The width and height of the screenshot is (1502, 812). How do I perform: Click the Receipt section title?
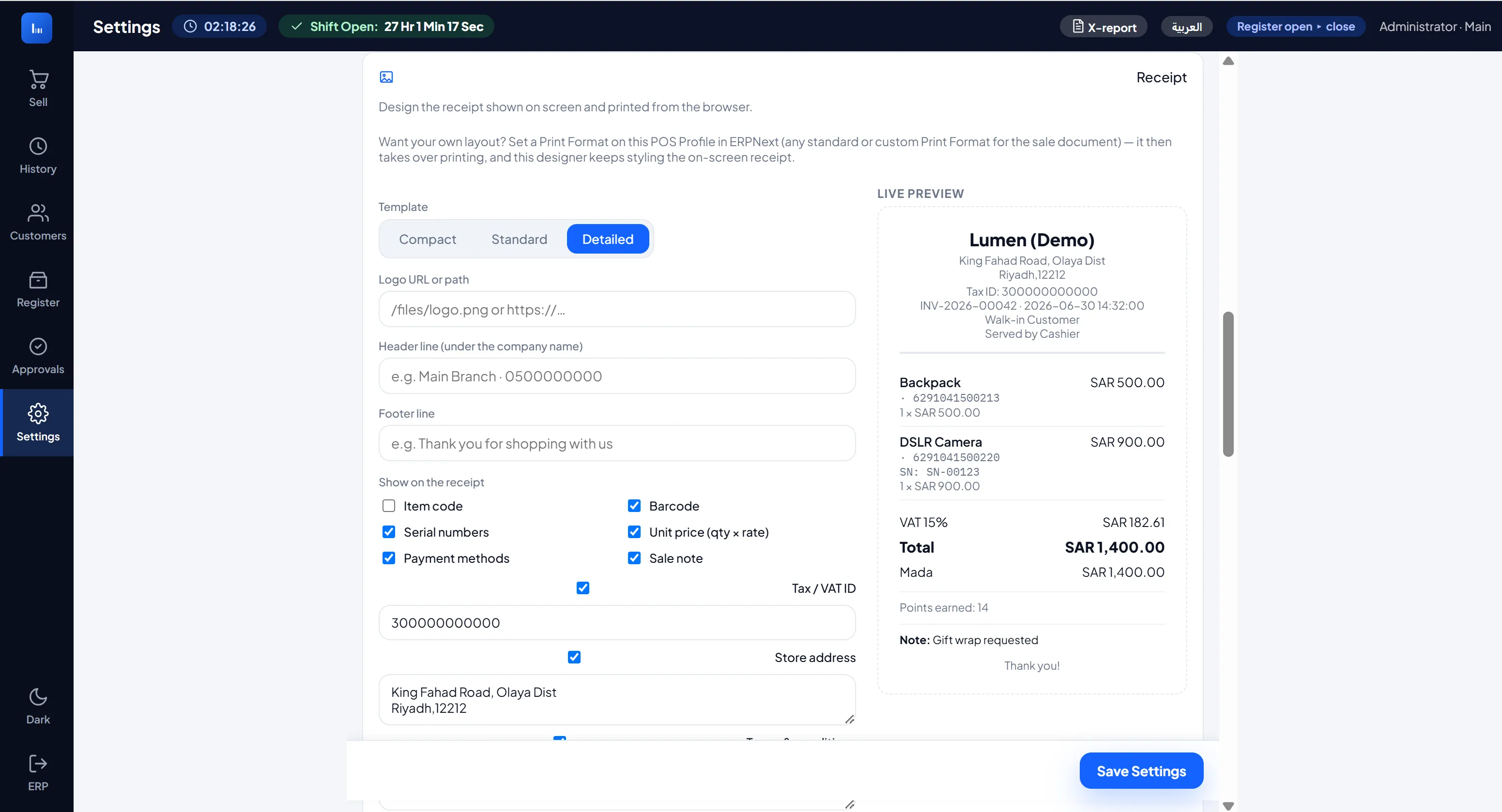[x=1161, y=77]
